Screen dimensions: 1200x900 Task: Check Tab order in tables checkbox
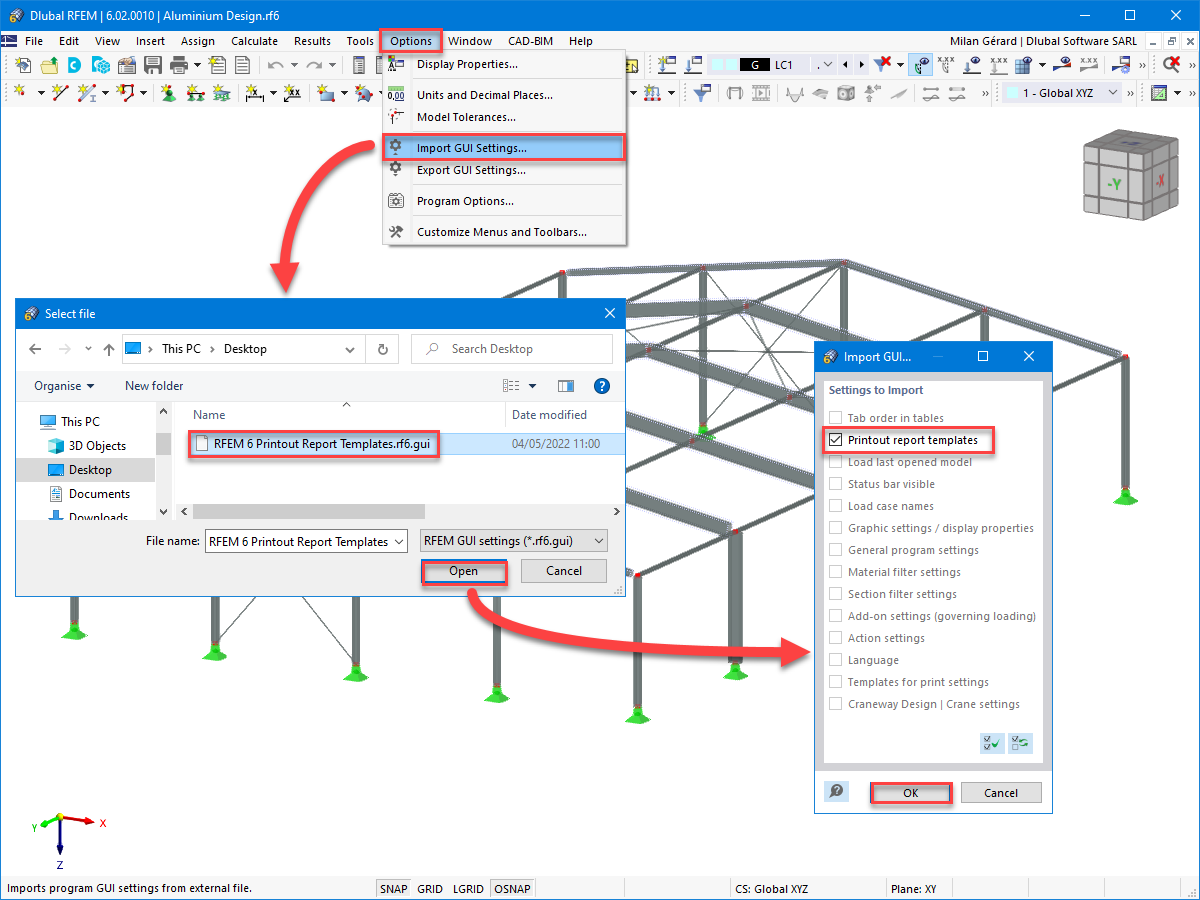836,418
